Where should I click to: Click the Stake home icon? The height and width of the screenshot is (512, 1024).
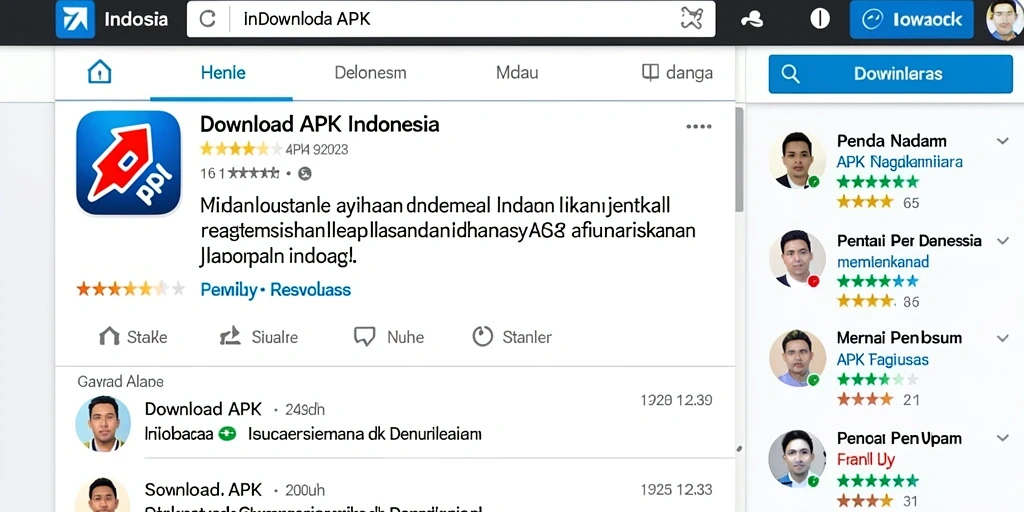coord(109,336)
